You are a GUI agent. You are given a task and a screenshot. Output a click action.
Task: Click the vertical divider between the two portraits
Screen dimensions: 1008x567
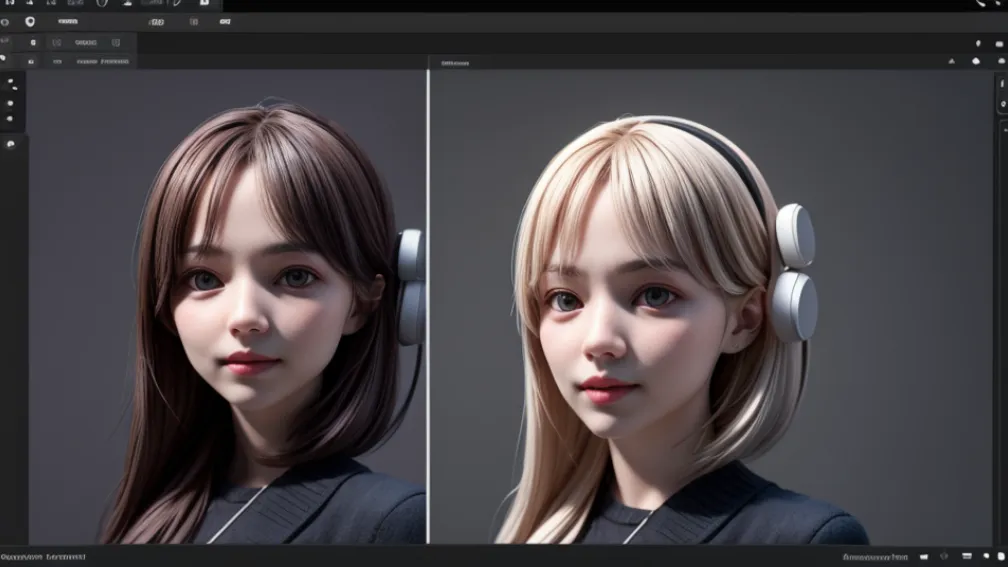pos(428,300)
